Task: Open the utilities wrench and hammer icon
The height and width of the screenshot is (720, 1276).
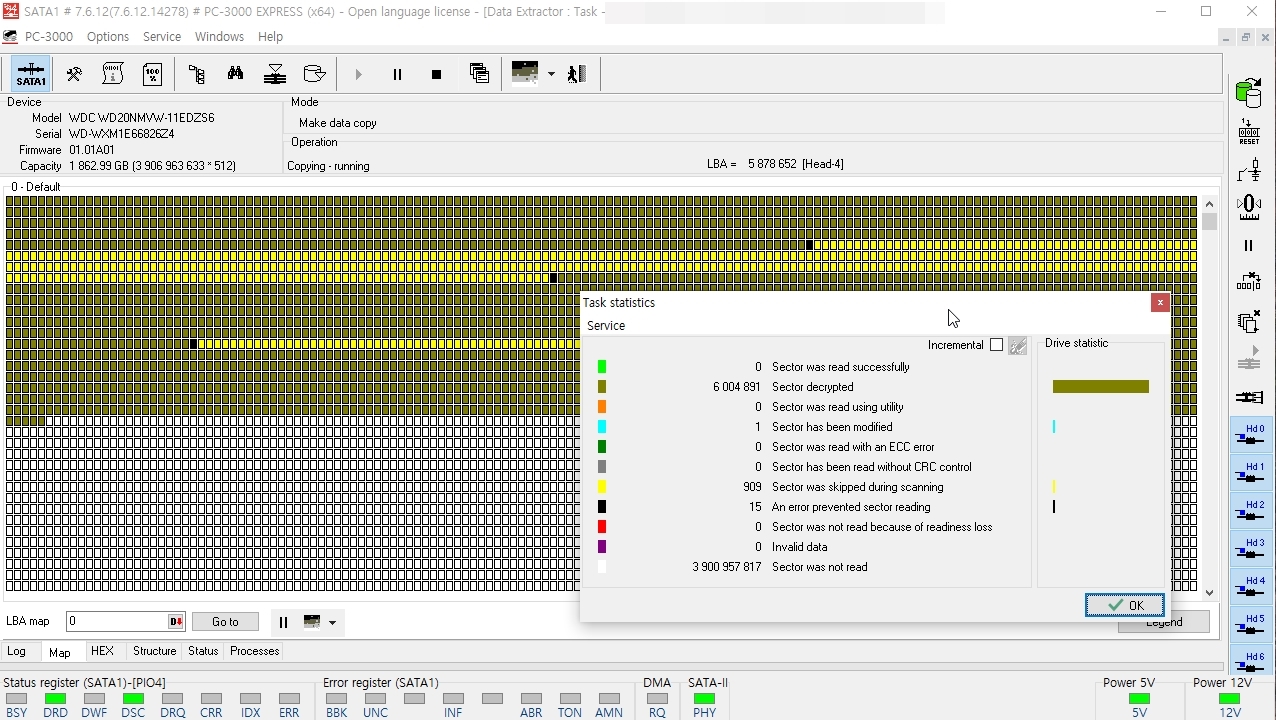Action: coord(74,74)
